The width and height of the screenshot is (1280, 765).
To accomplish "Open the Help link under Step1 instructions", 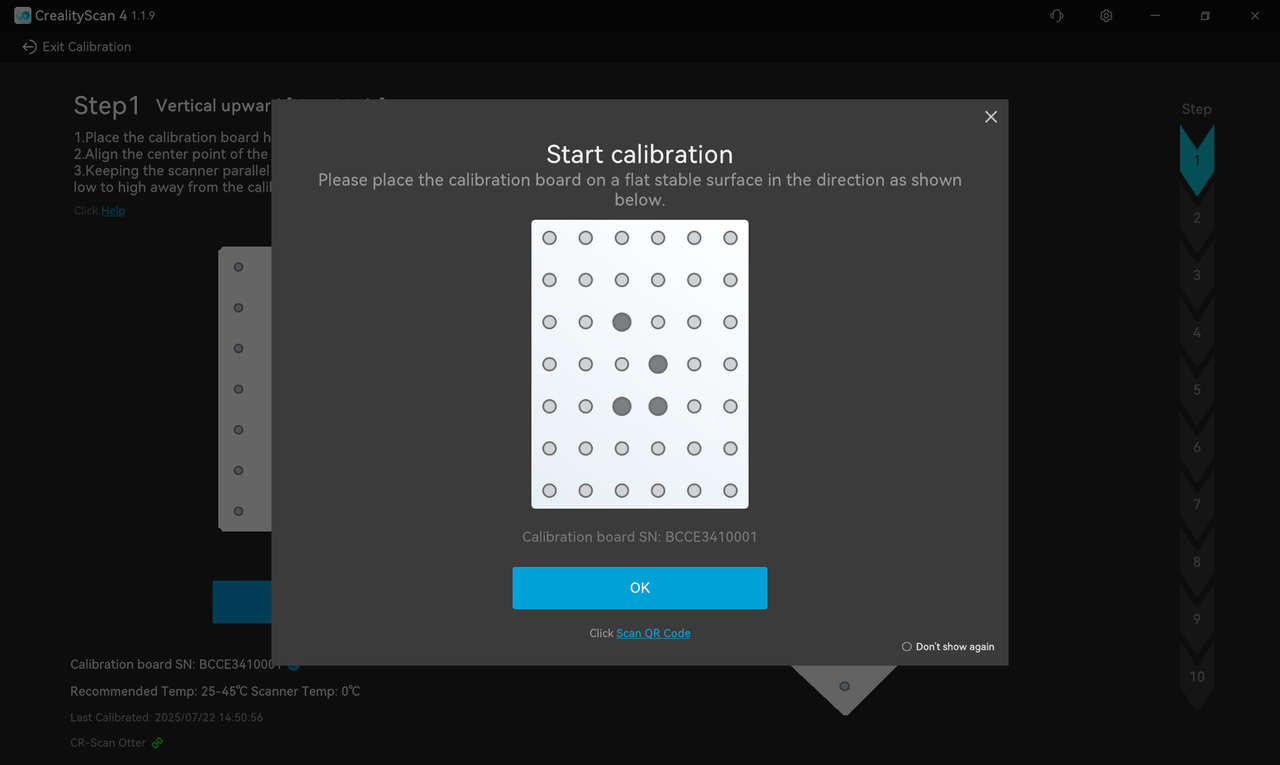I will pyautogui.click(x=113, y=211).
